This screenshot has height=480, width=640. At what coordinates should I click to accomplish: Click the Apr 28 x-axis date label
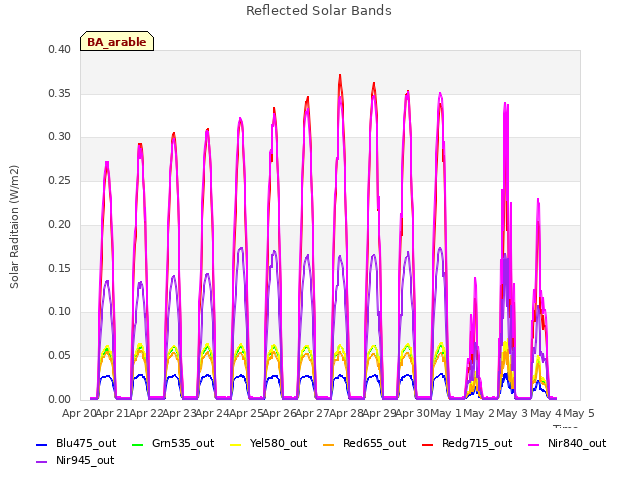point(346,413)
